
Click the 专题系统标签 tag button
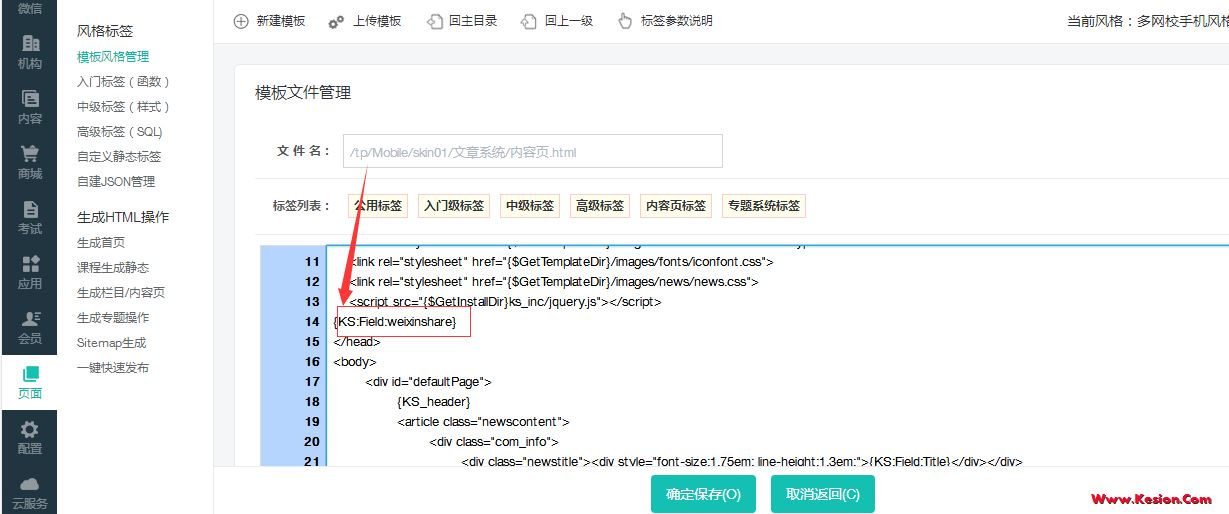[x=764, y=206]
